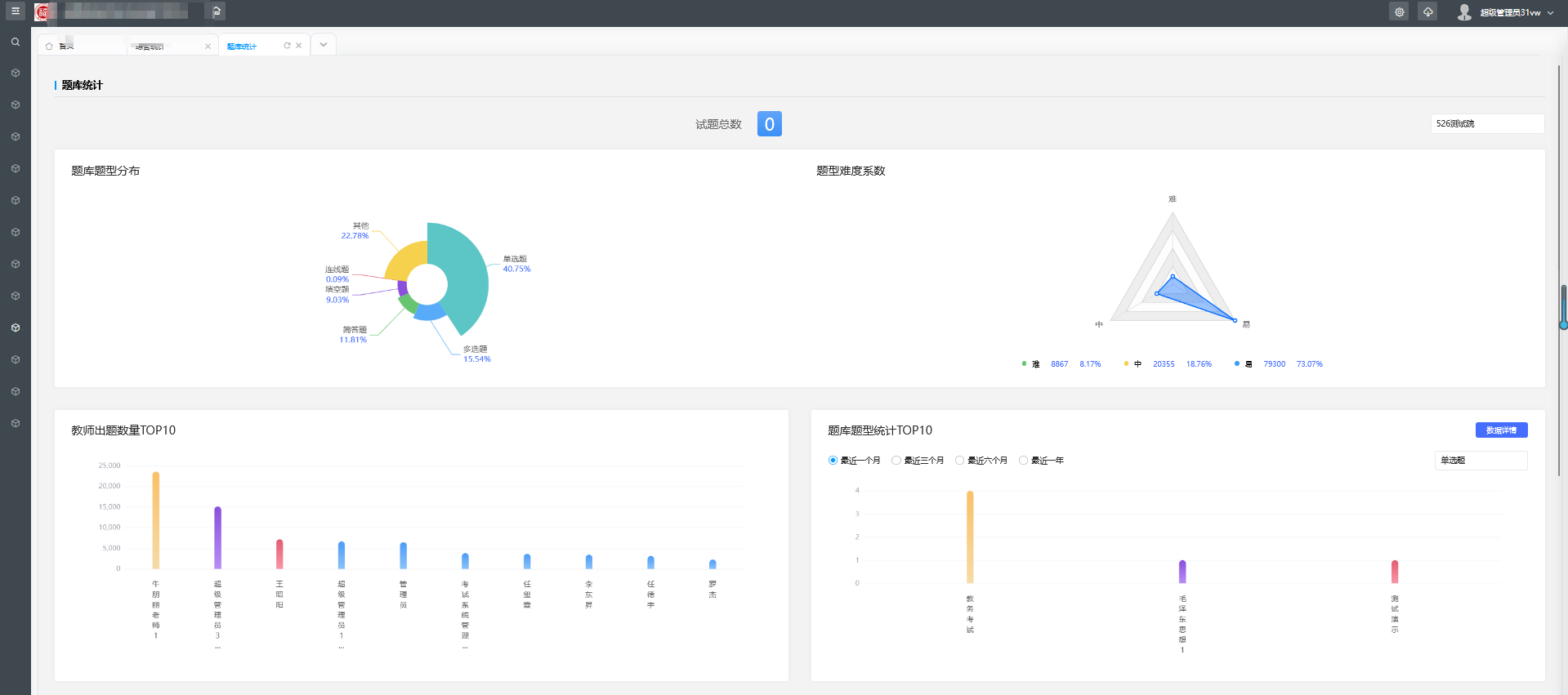Choose the 最近六个月 radio option

[960, 461]
